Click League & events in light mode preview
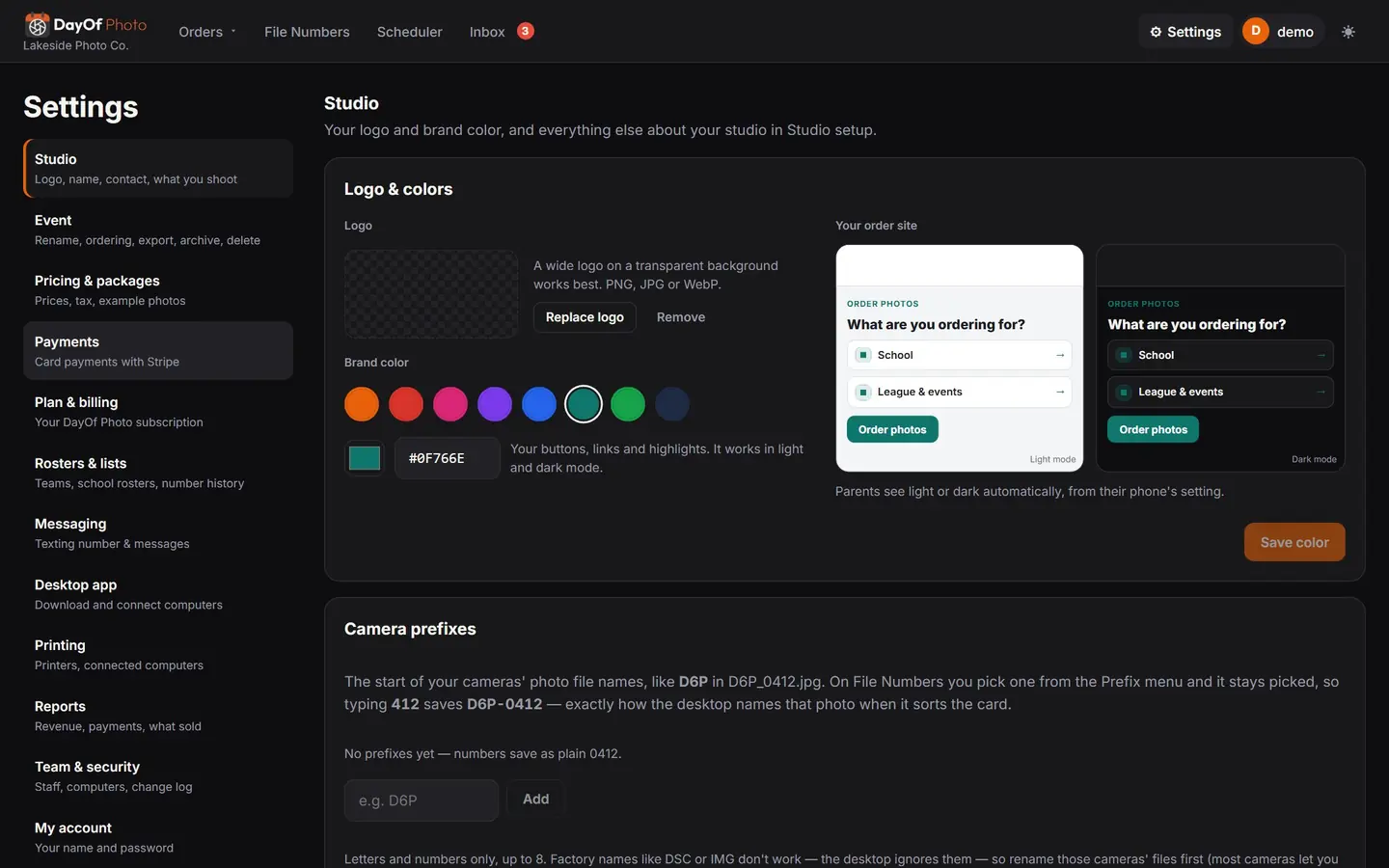 (960, 392)
